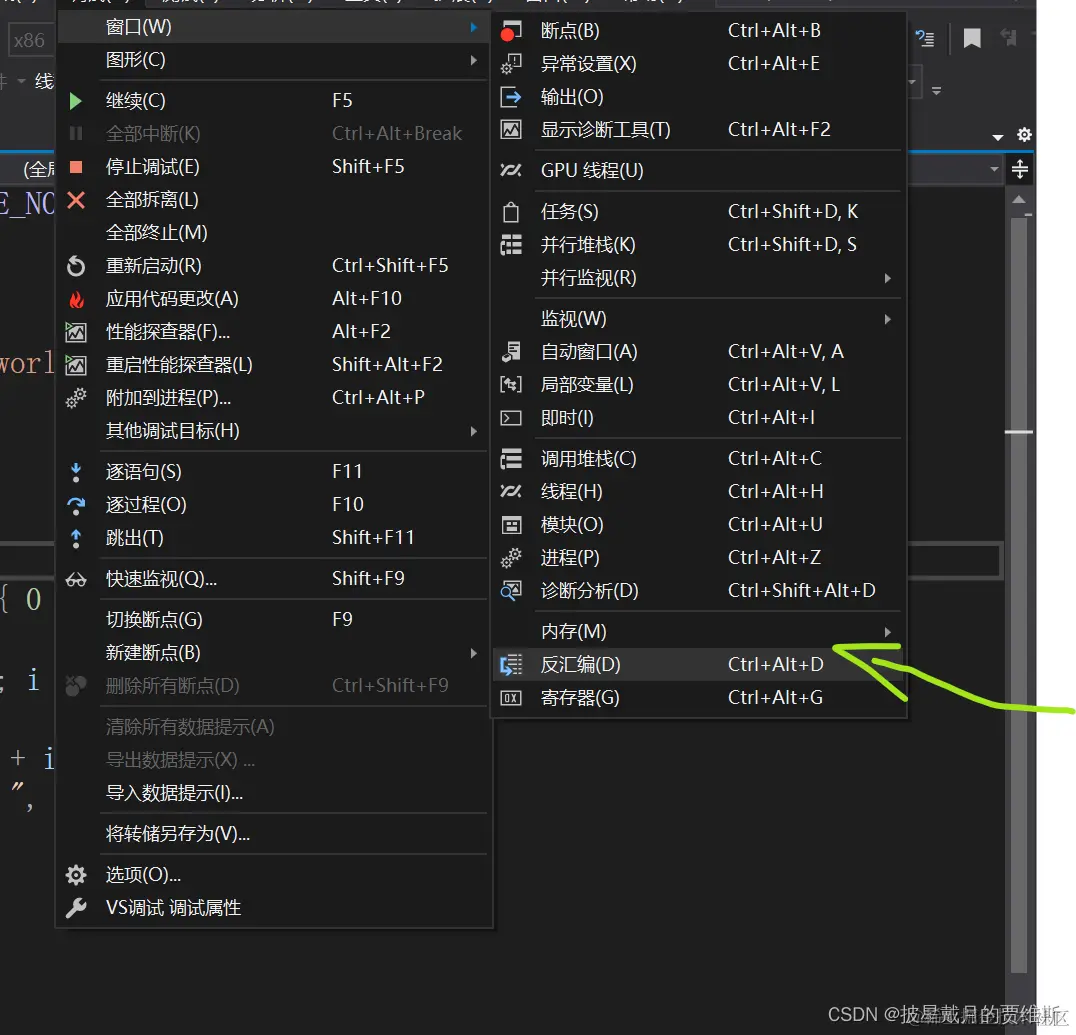Click the VS Debug Properties (VS调试 调试属性) wrench icon
This screenshot has width=1076, height=1035.
pyautogui.click(x=75, y=908)
